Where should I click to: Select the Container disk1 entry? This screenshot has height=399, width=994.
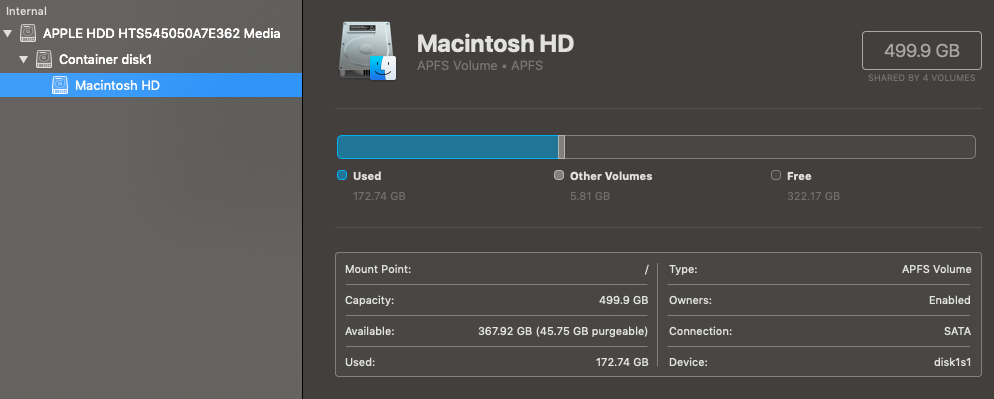pyautogui.click(x=151, y=59)
